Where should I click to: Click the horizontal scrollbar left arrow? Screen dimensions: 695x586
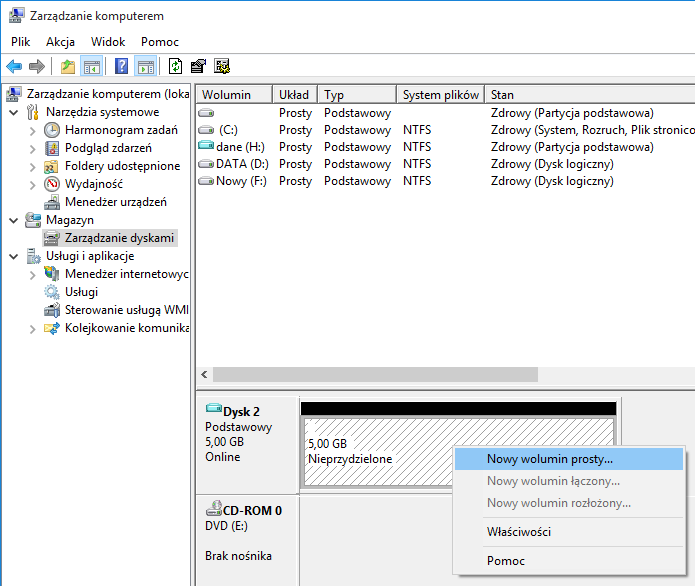click(x=204, y=375)
